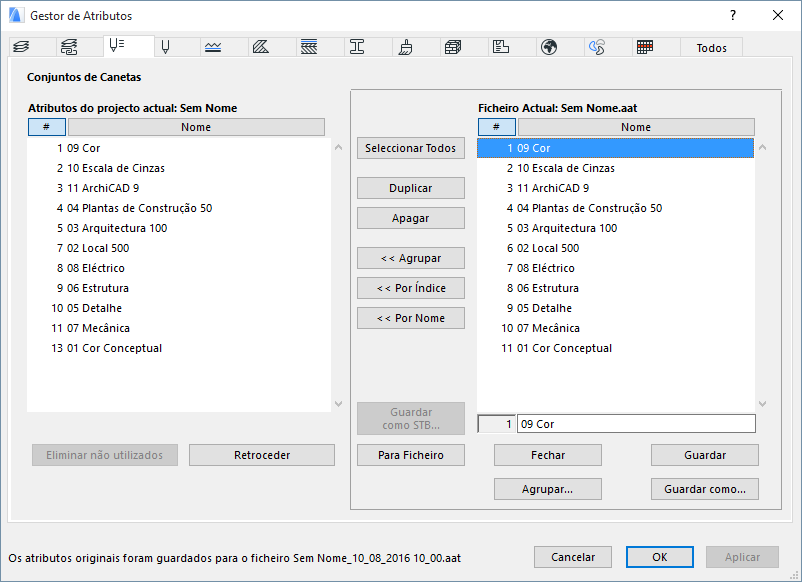This screenshot has height=582, width=802.
Task: Open the Surfaces paintbrush tab icon
Action: 405,47
